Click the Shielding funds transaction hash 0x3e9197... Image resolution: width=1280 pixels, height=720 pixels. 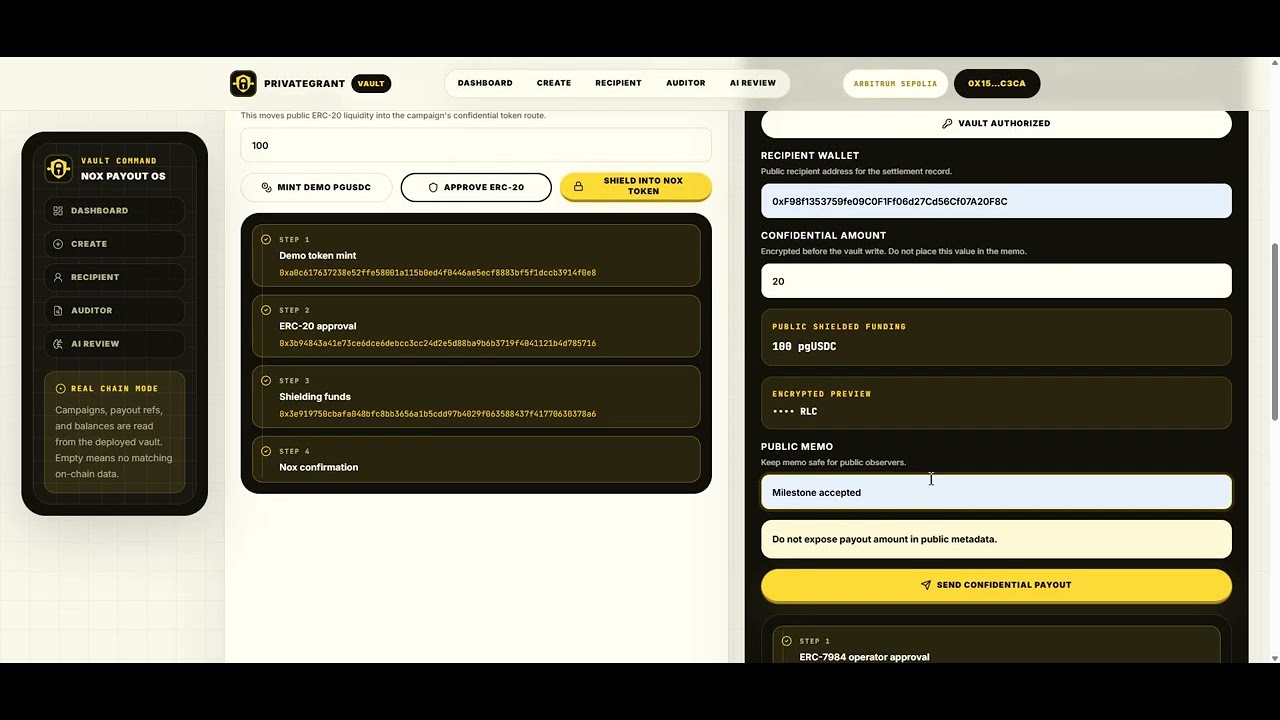tap(437, 414)
